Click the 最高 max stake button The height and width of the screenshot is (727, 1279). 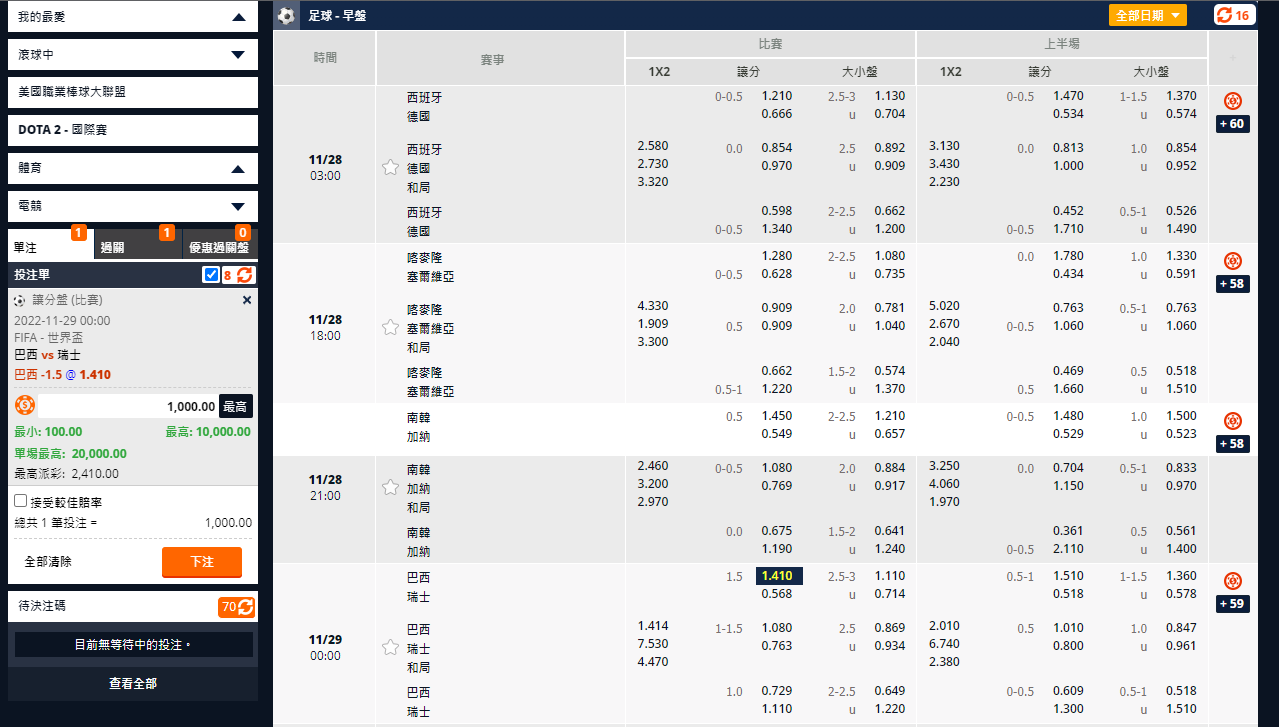coord(236,406)
